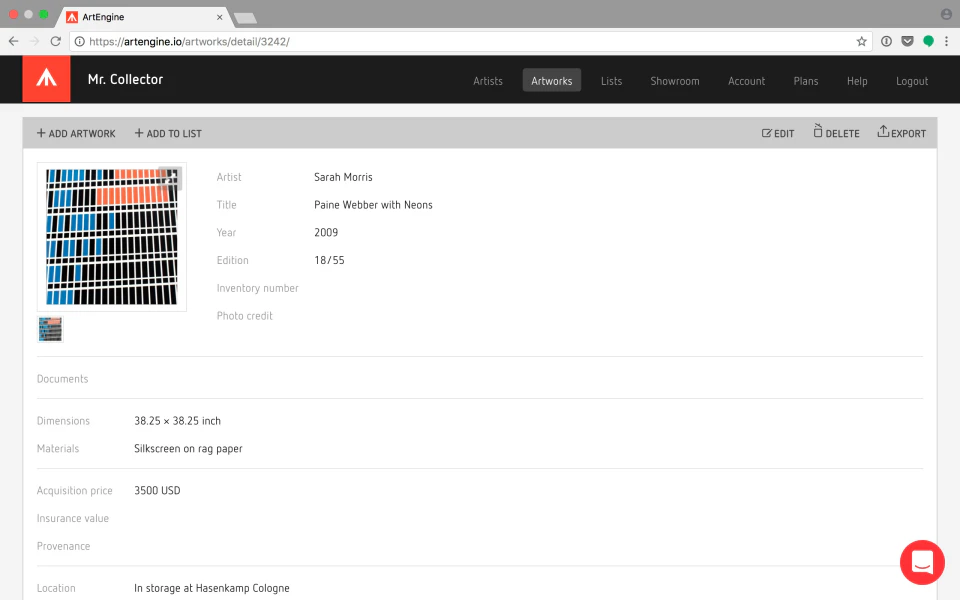
Task: Click the ArtEngine logo icon
Action: [46, 77]
